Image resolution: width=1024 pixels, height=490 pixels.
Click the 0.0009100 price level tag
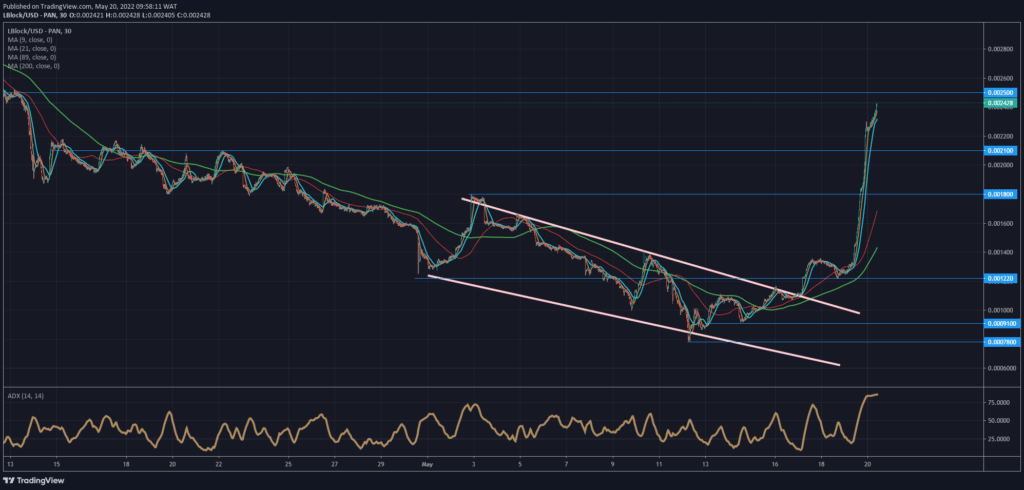pyautogui.click(x=1000, y=323)
